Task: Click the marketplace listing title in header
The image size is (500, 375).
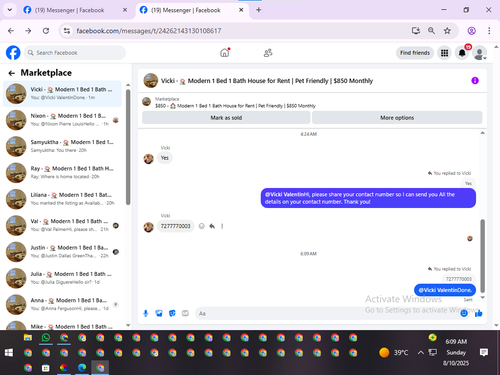Action: [267, 81]
